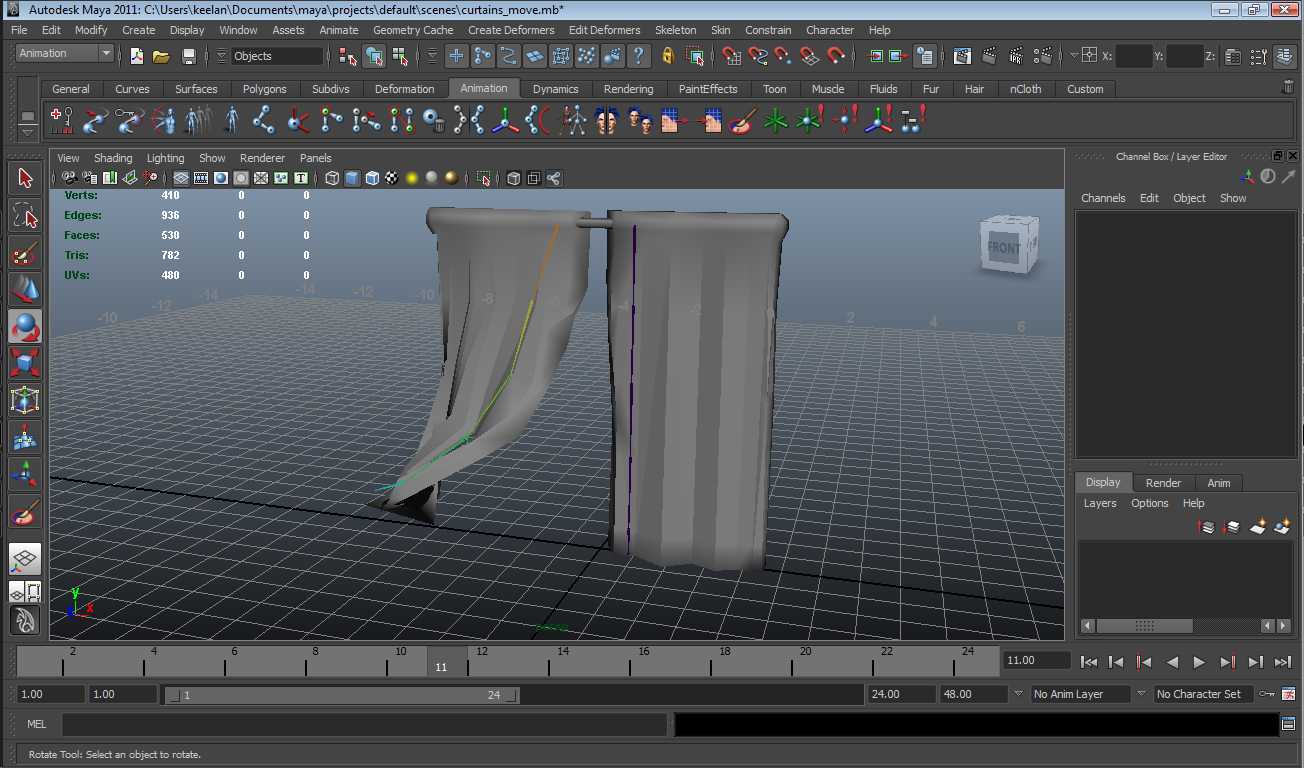
Task: Click the current frame field showing 11.00
Action: [1035, 660]
